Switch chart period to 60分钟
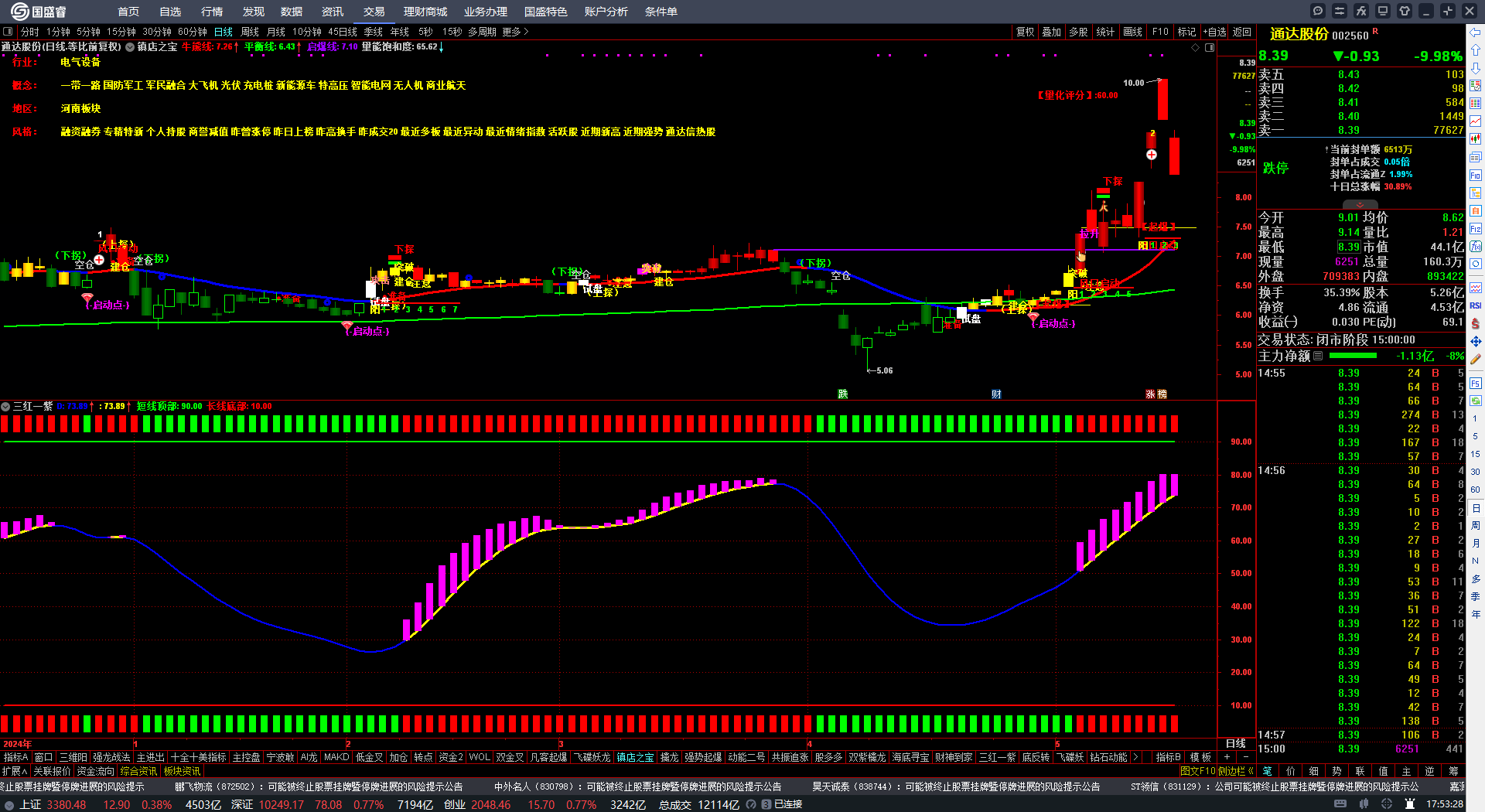This screenshot has width=1485, height=812. click(193, 32)
